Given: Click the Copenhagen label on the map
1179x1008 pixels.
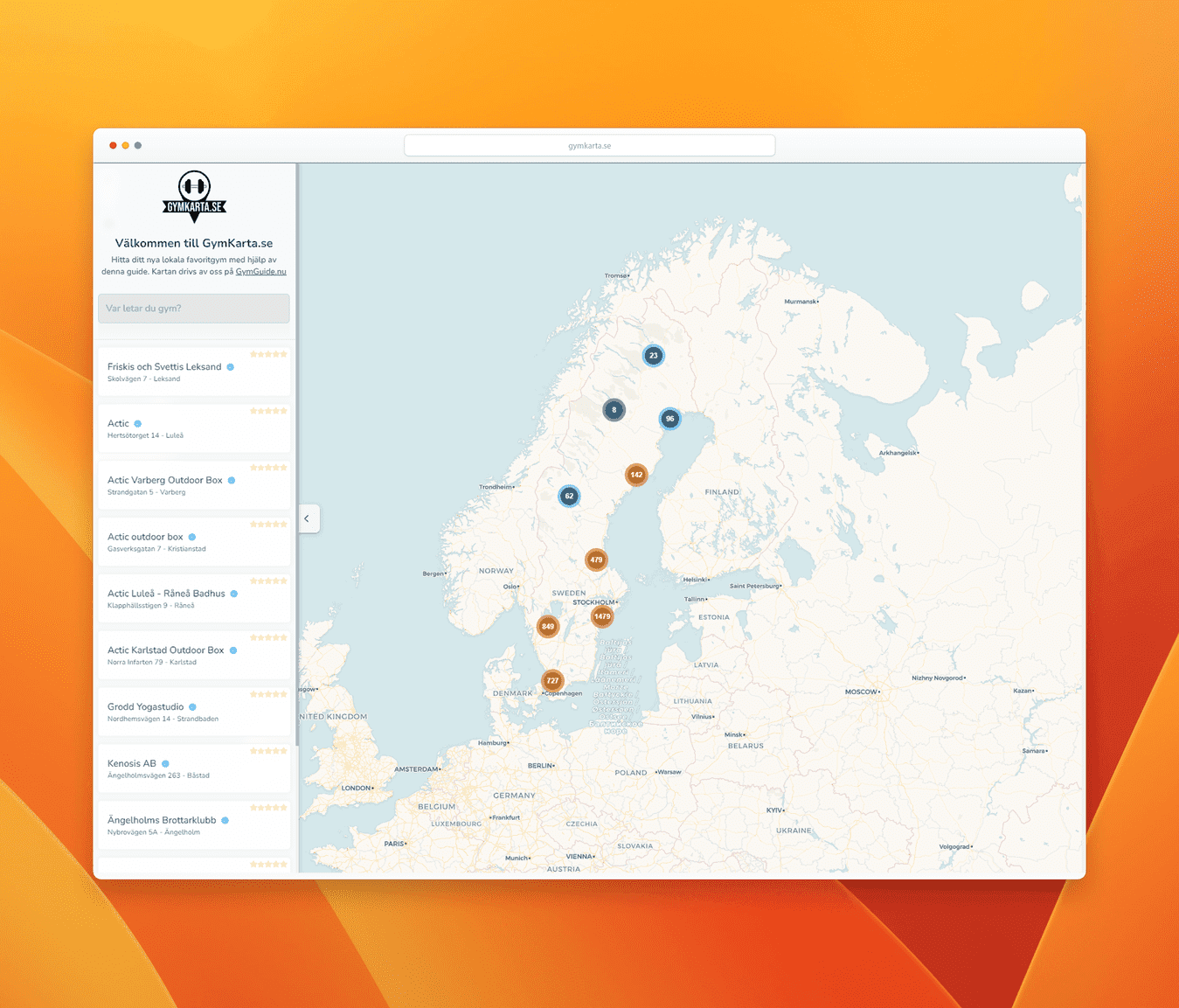Looking at the screenshot, I should click(563, 693).
